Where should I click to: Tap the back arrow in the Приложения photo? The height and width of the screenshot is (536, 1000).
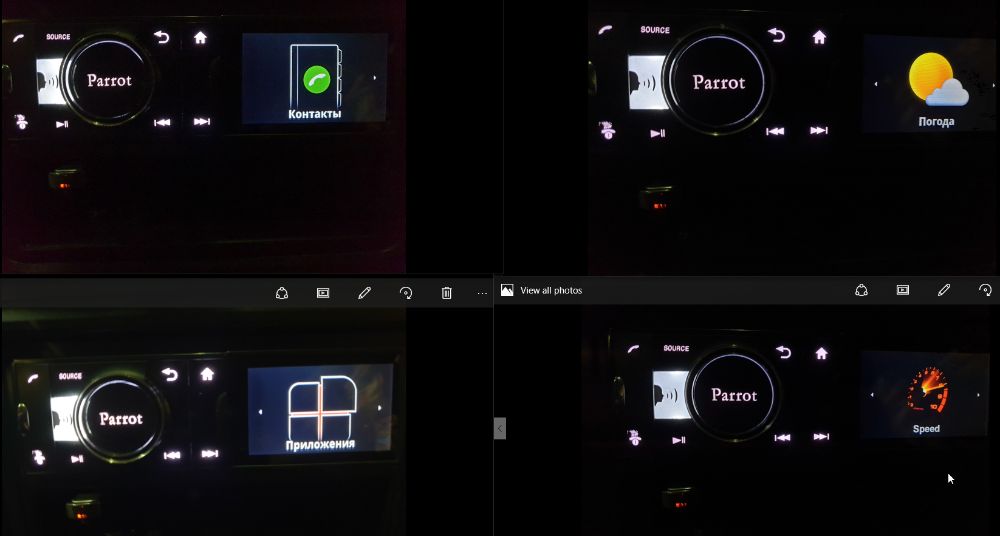tap(170, 375)
